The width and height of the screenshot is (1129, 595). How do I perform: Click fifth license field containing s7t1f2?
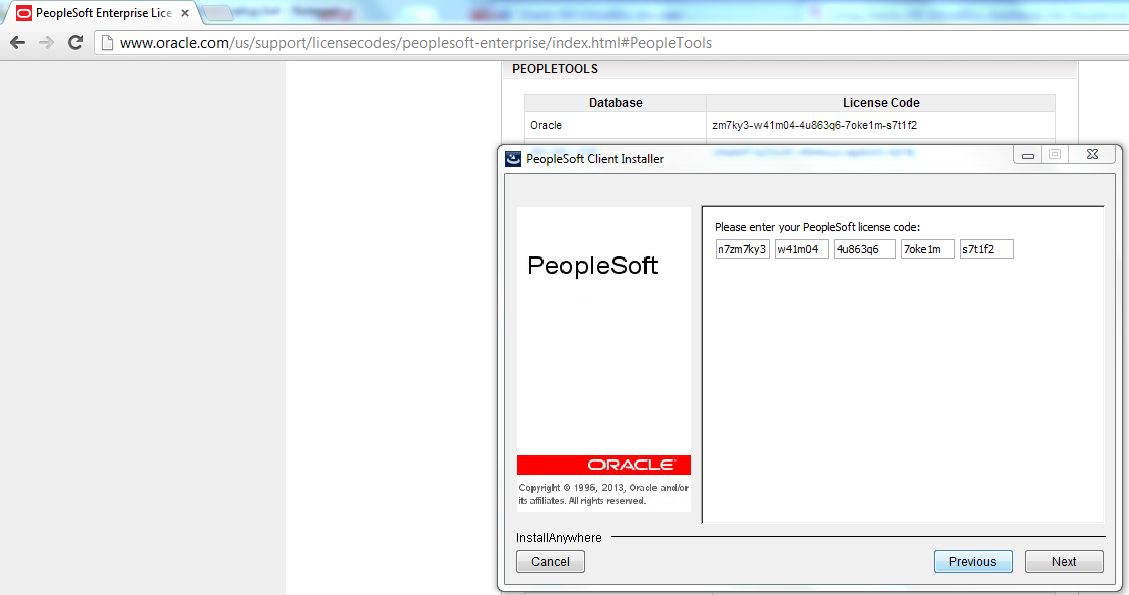986,249
